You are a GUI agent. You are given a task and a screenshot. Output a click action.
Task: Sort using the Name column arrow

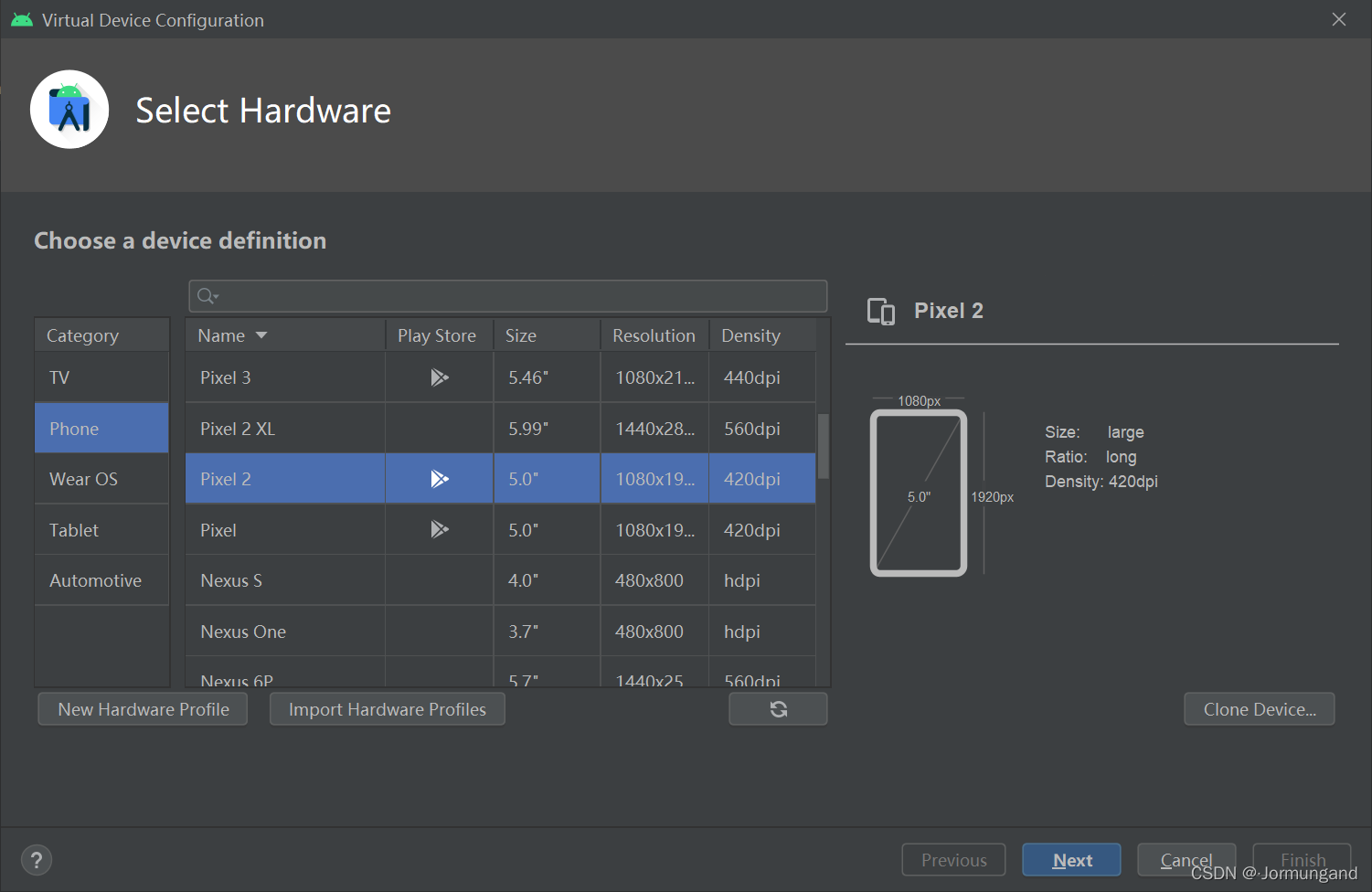pyautogui.click(x=261, y=335)
